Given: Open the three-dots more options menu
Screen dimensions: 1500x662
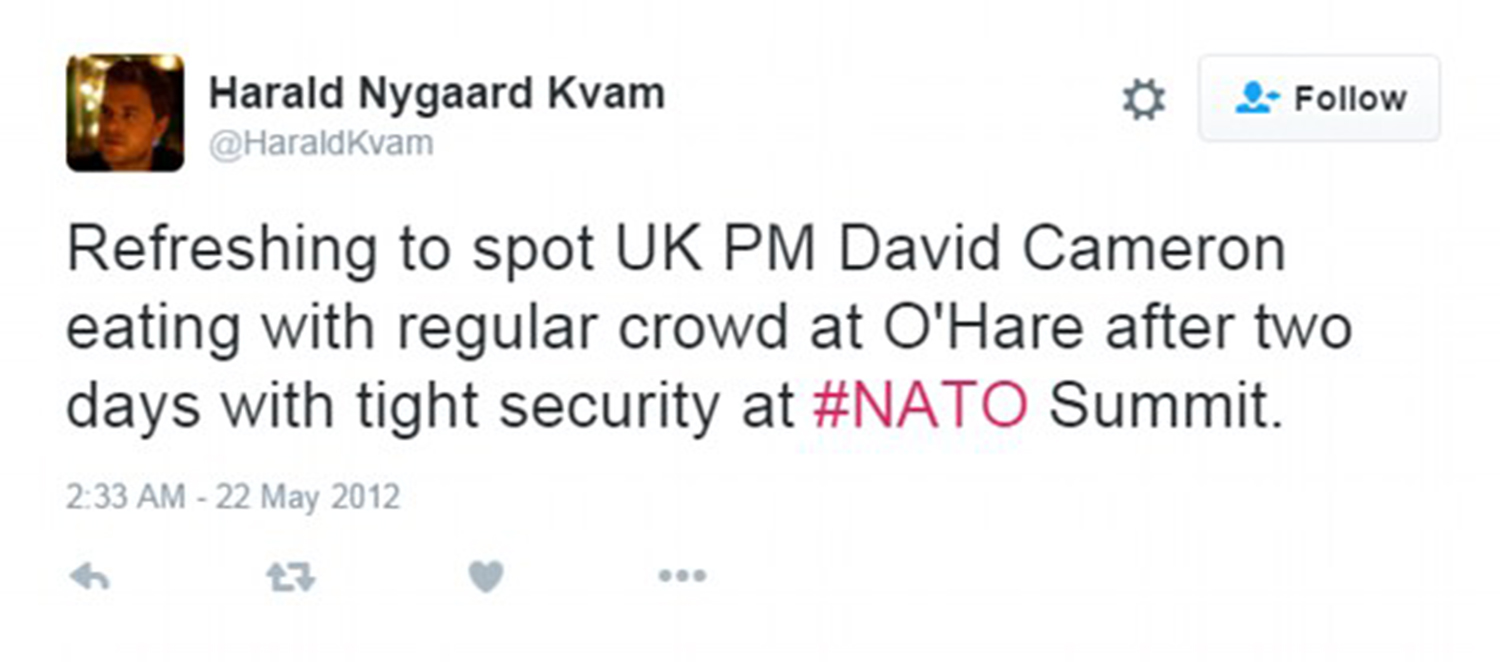Looking at the screenshot, I should click(682, 577).
